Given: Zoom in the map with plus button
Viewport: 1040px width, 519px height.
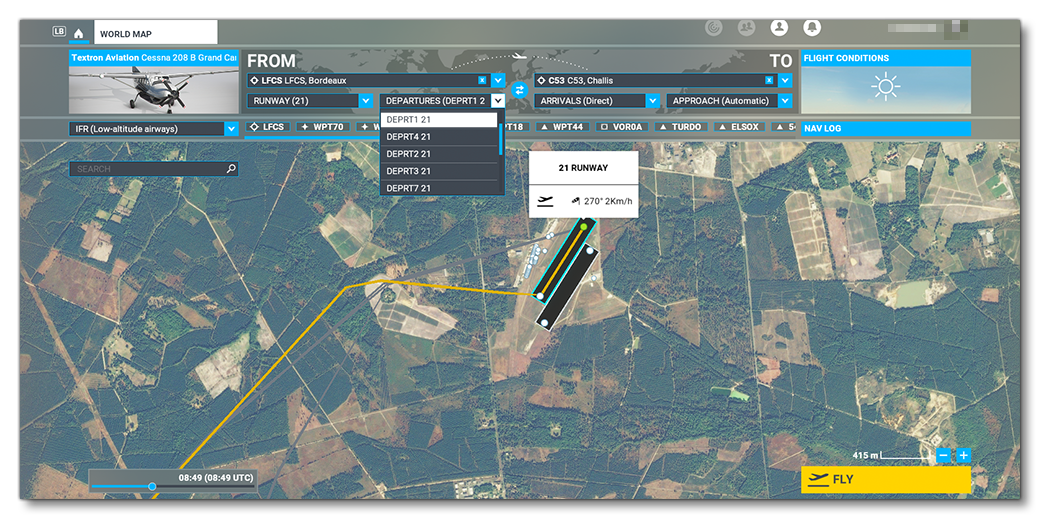Looking at the screenshot, I should coord(963,455).
